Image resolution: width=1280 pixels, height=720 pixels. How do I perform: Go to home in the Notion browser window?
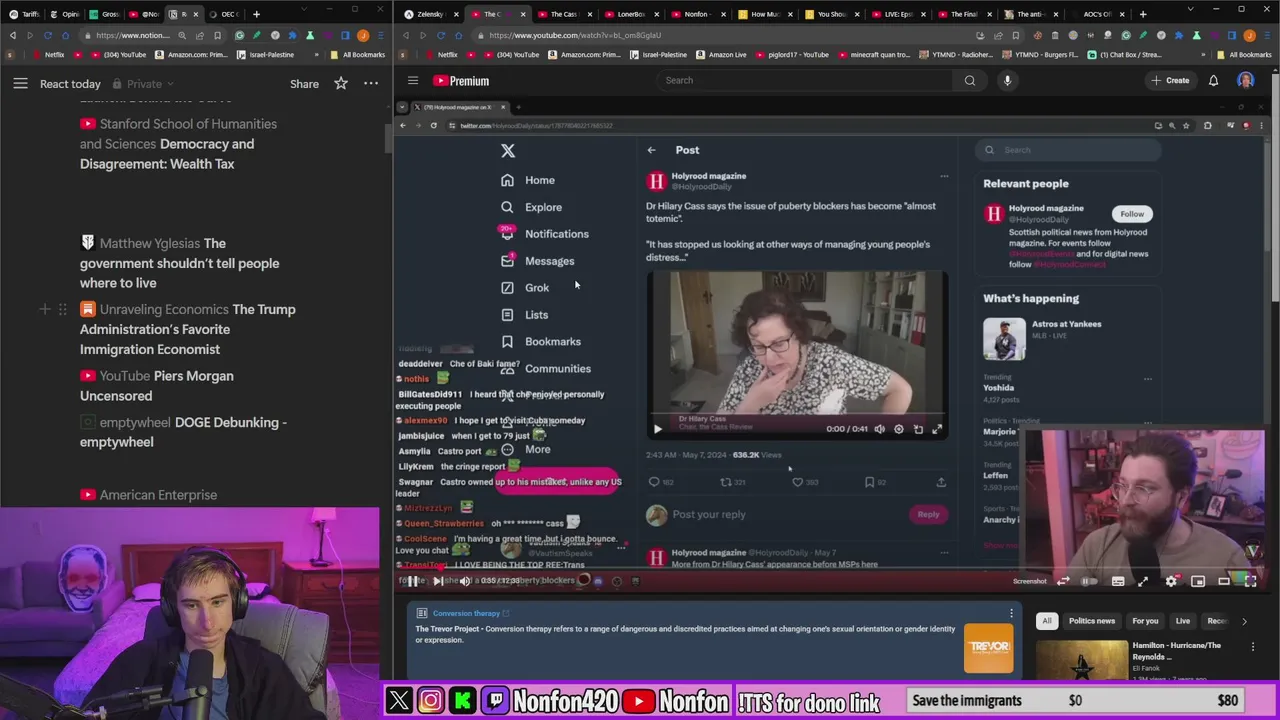point(65,35)
